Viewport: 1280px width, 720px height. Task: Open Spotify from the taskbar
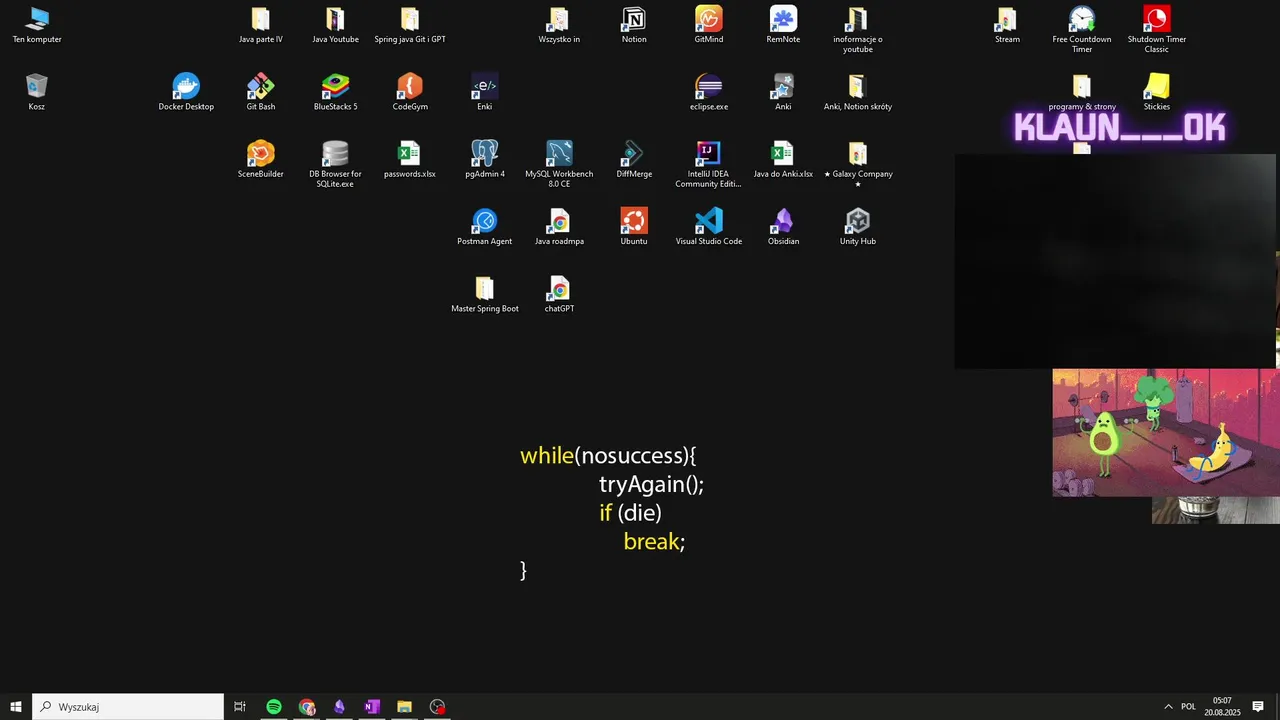(x=274, y=707)
